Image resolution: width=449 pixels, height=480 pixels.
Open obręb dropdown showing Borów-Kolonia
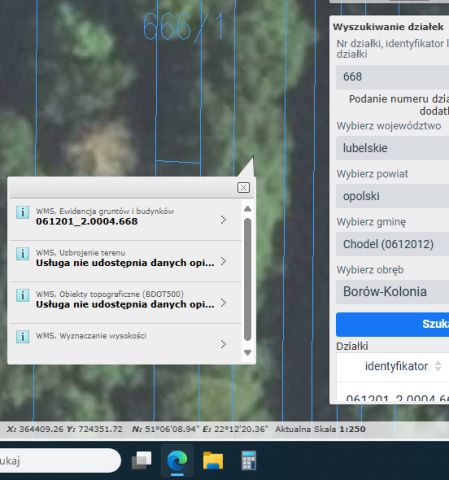[392, 292]
